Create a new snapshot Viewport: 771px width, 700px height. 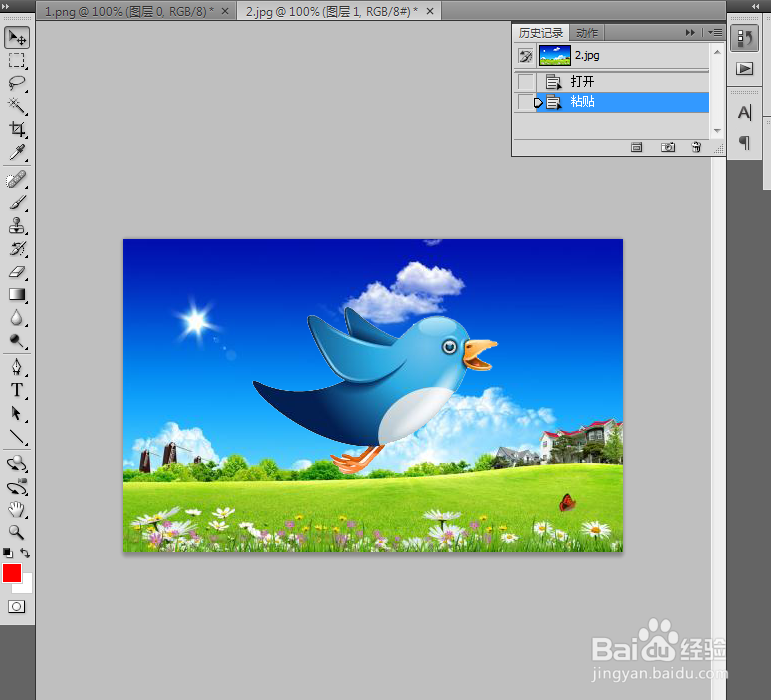point(667,147)
